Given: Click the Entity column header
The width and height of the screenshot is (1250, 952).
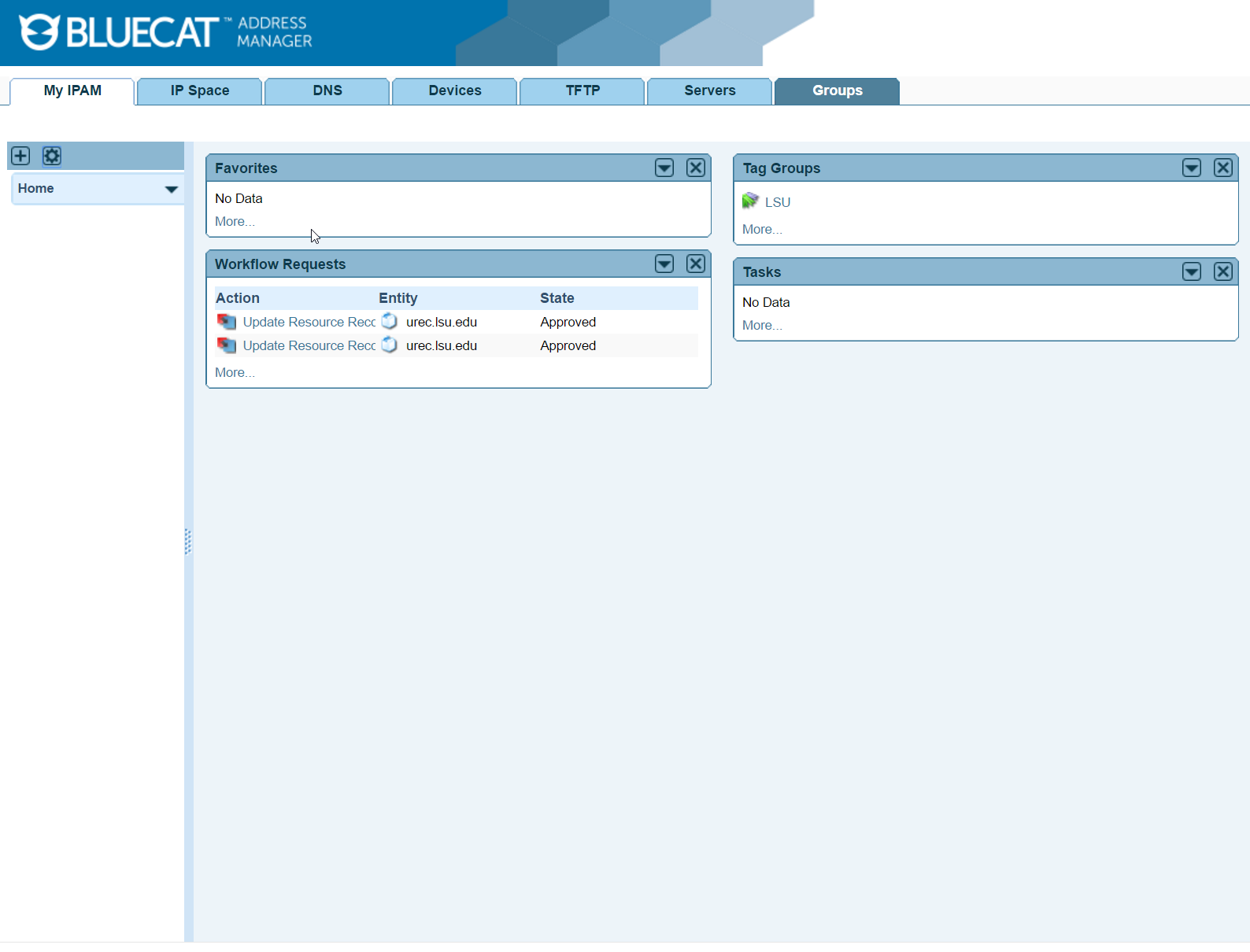Looking at the screenshot, I should 398,298.
